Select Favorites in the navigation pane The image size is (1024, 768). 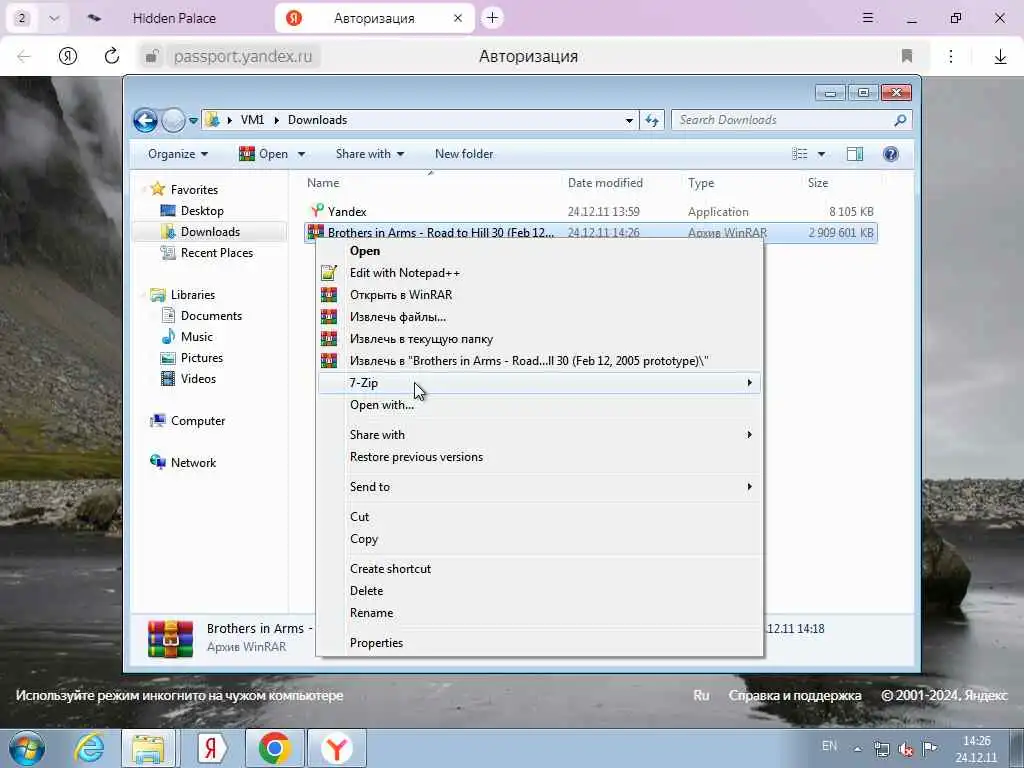(x=194, y=189)
